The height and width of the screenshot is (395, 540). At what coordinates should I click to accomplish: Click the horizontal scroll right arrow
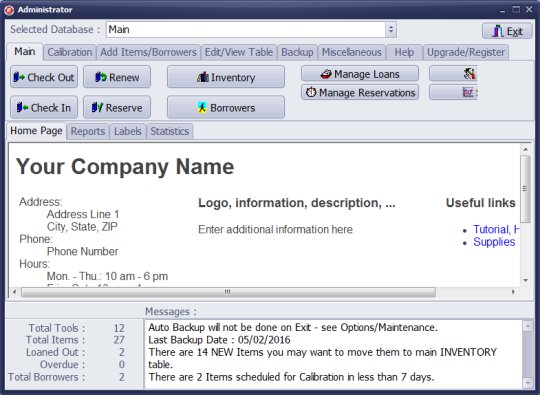513,292
